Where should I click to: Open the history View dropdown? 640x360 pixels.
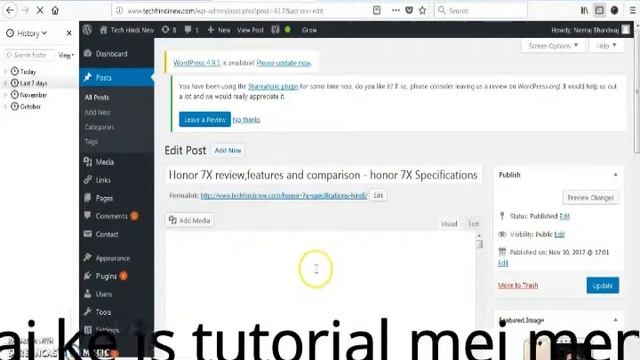[66, 55]
